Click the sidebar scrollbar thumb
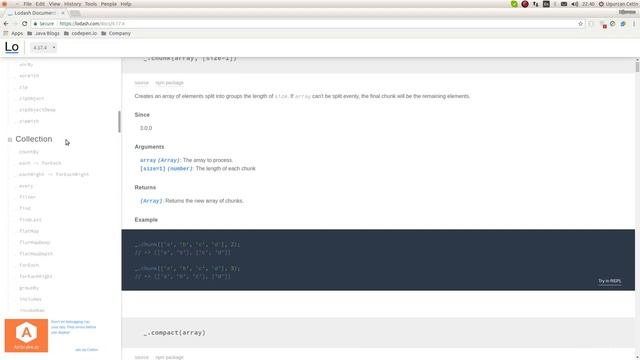This screenshot has width=640, height=360. (x=119, y=122)
